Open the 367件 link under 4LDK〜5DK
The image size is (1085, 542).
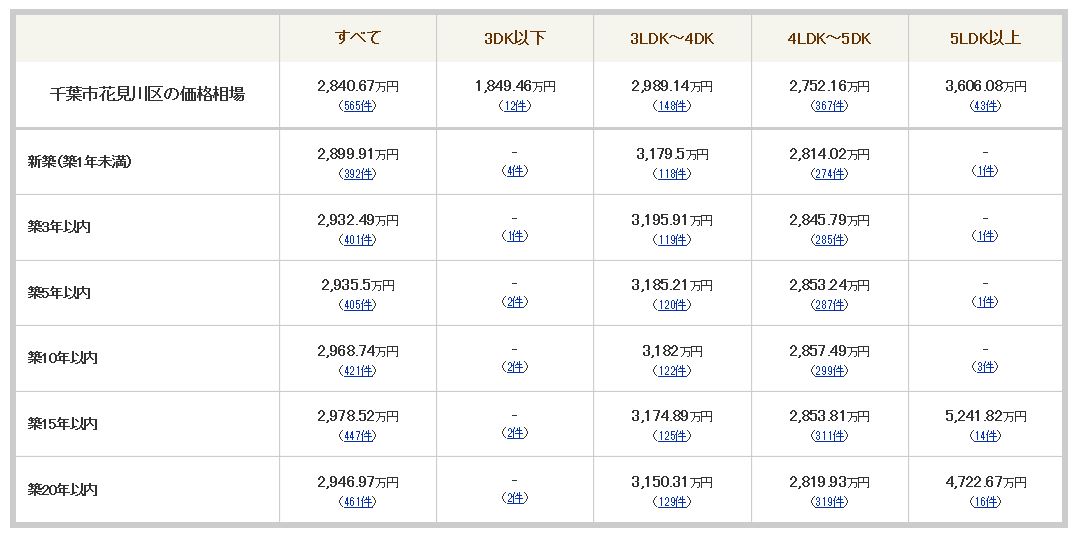click(x=829, y=106)
